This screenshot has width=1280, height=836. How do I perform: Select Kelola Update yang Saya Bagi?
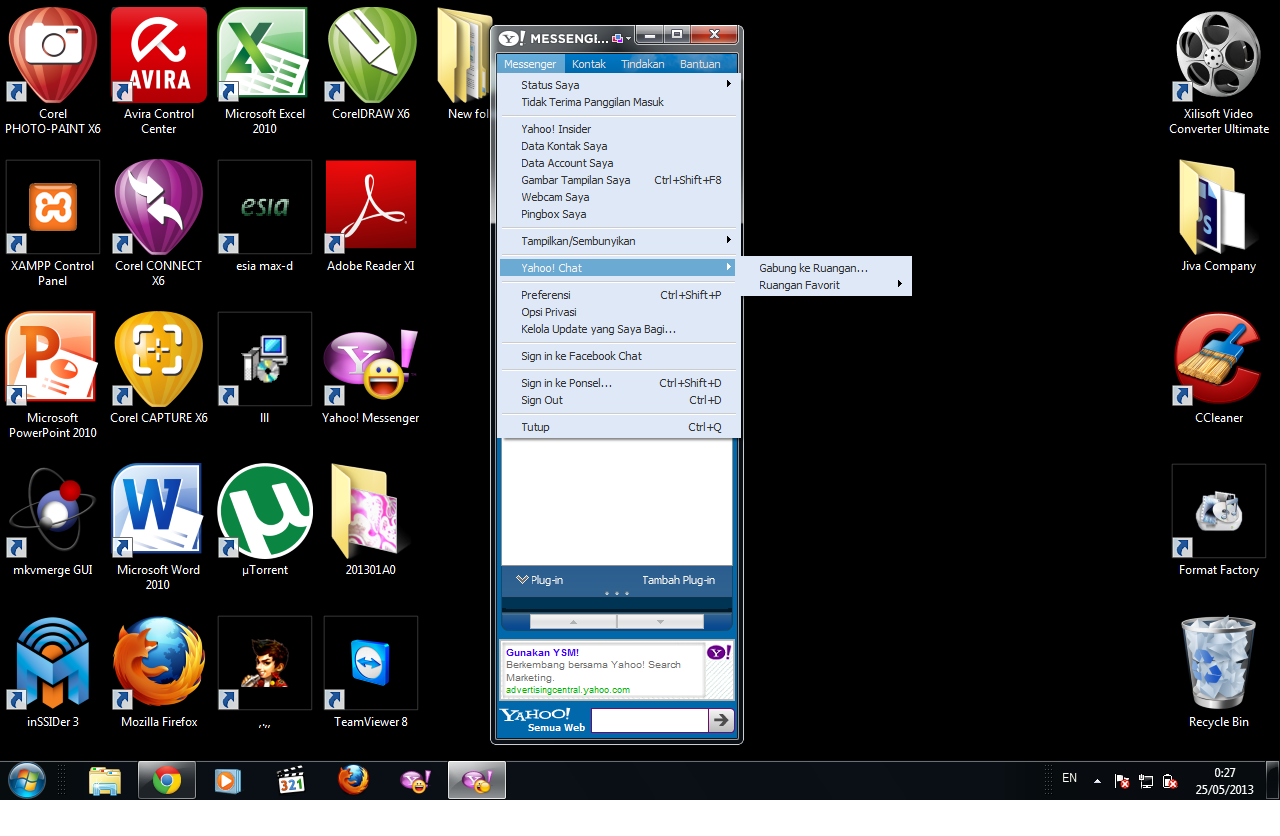(618, 329)
